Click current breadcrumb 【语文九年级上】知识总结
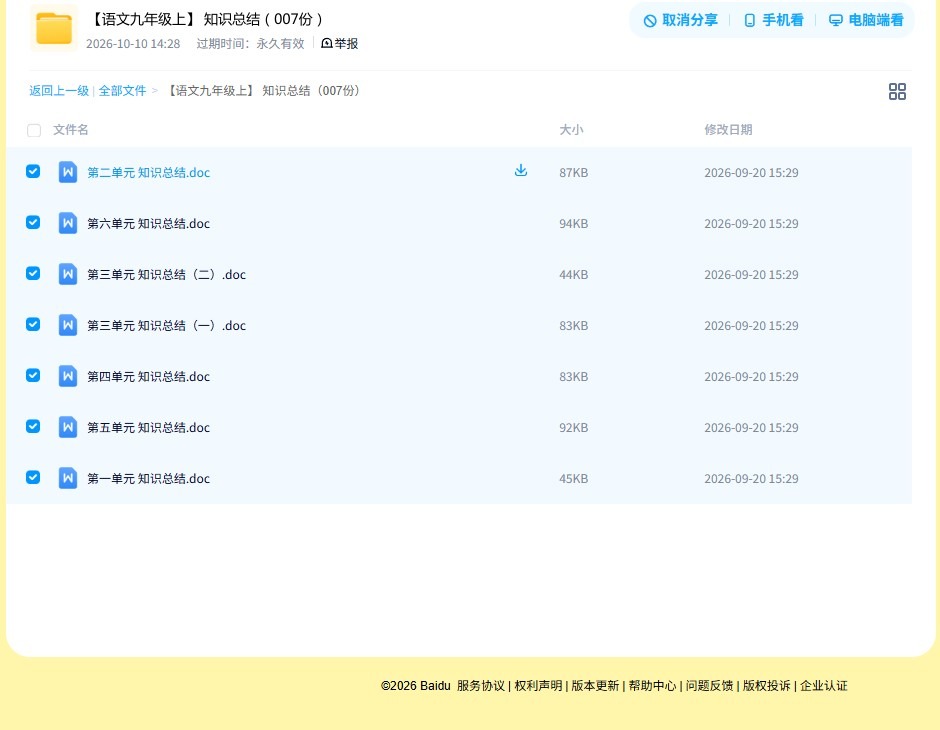 coord(263,91)
